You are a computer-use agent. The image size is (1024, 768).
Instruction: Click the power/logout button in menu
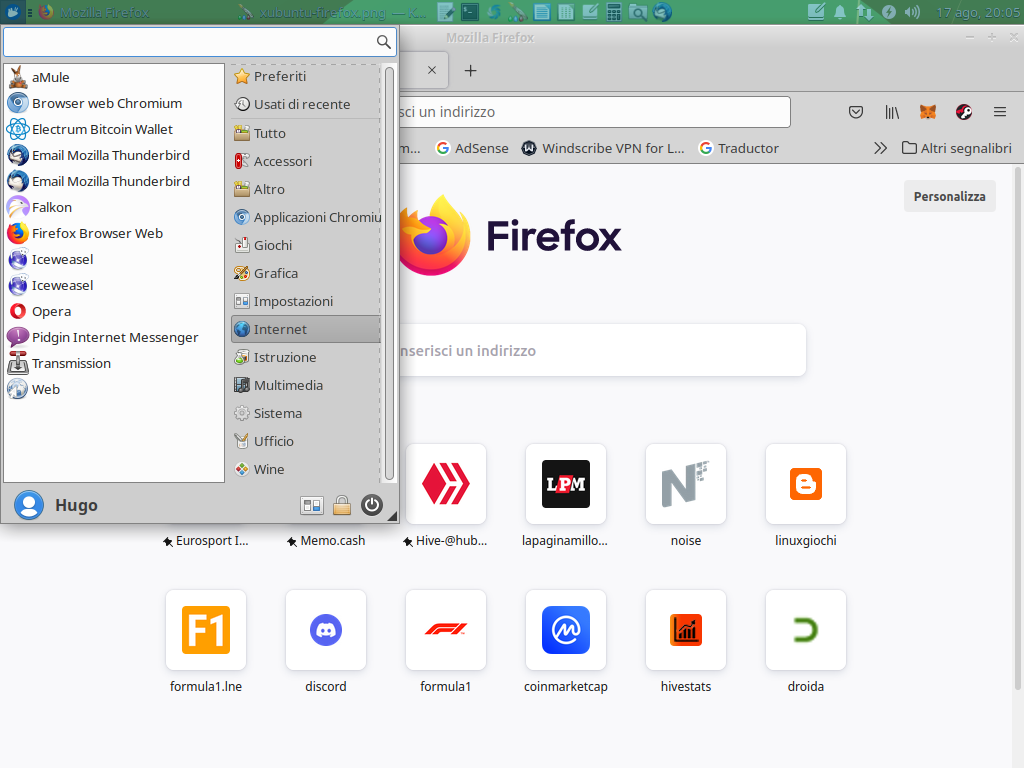(372, 505)
